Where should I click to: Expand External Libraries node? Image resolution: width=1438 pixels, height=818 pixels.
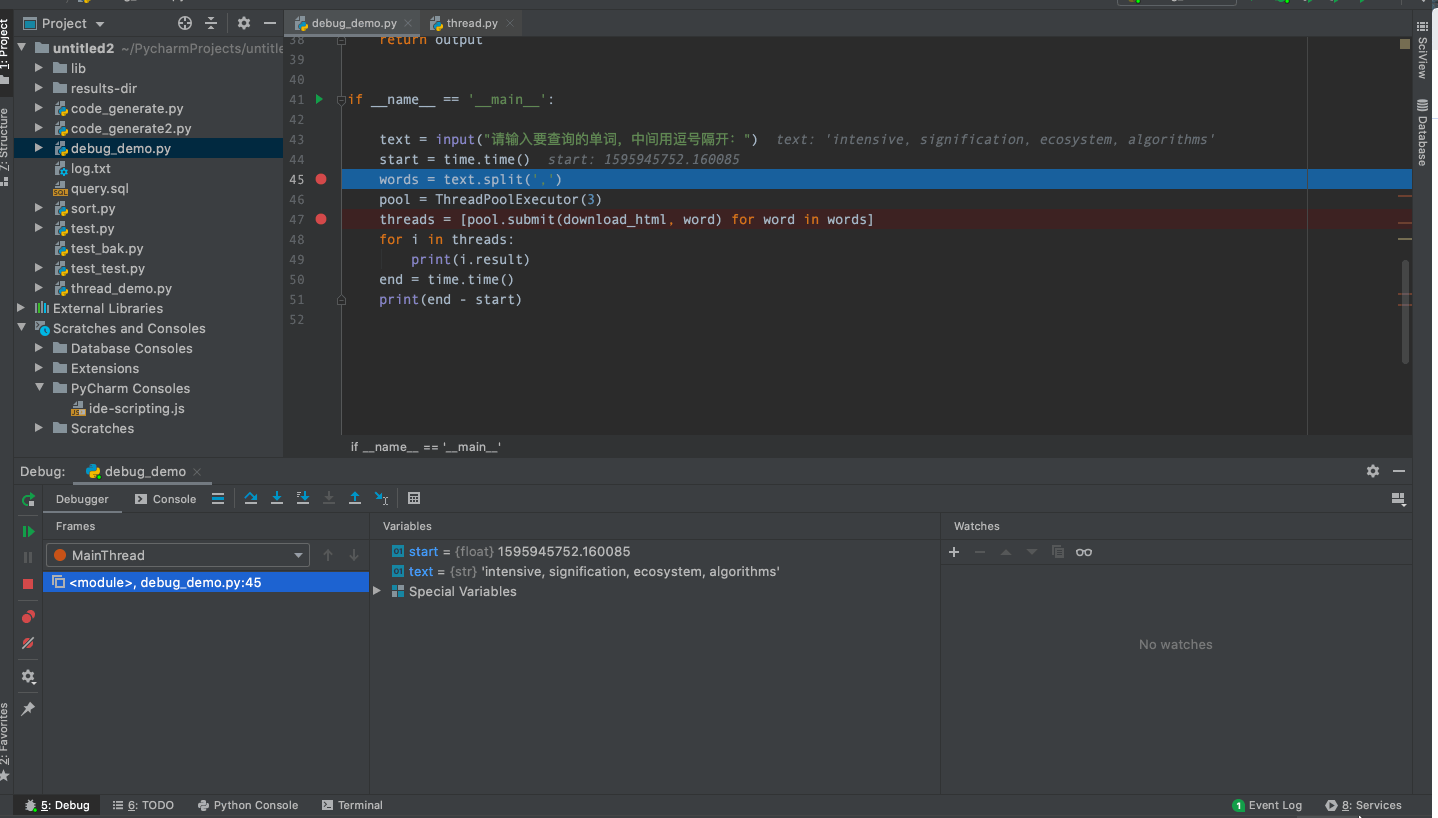click(21, 308)
